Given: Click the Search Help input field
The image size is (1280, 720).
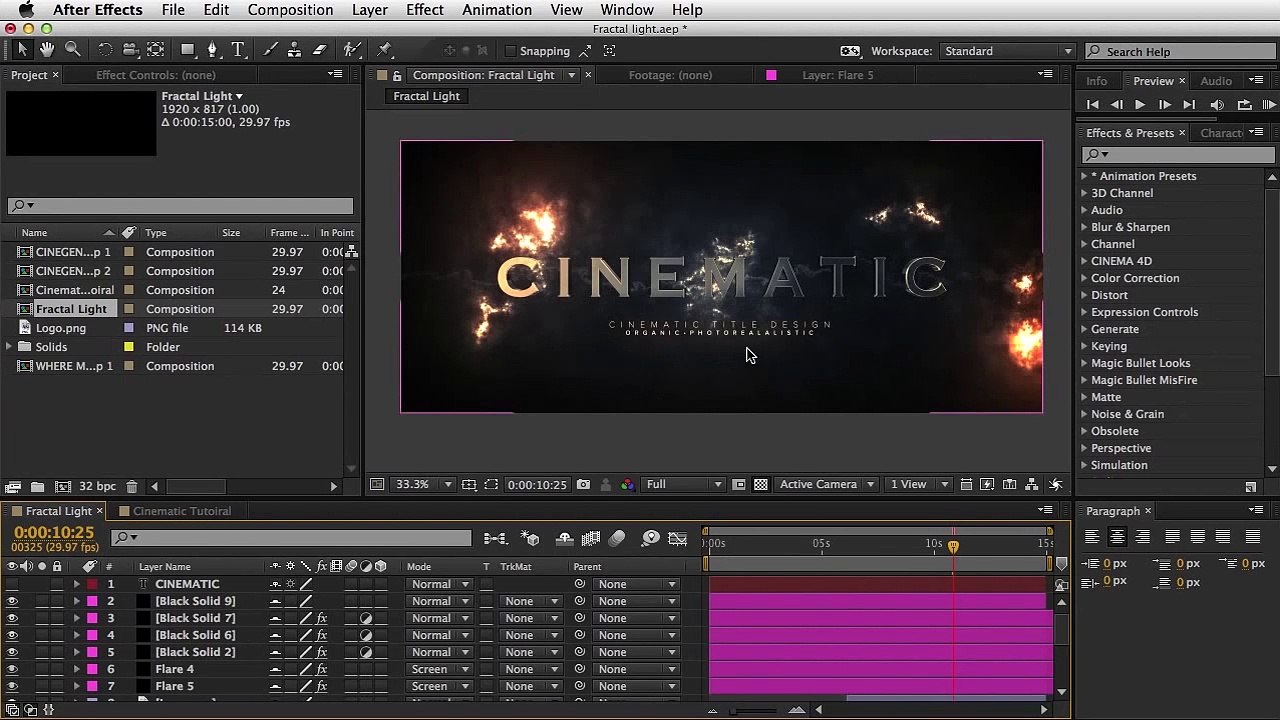Looking at the screenshot, I should 1181,51.
